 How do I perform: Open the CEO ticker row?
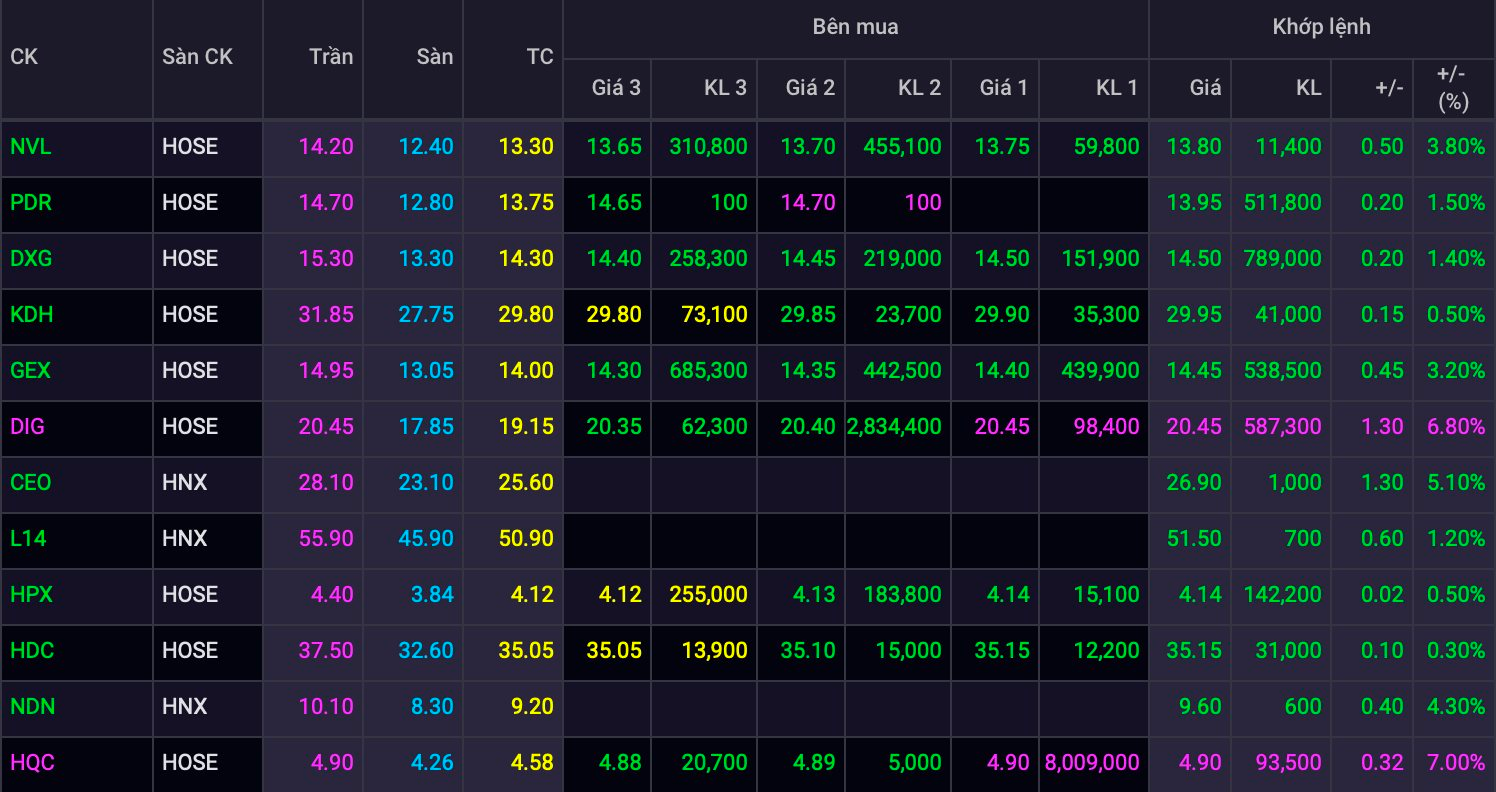click(30, 483)
